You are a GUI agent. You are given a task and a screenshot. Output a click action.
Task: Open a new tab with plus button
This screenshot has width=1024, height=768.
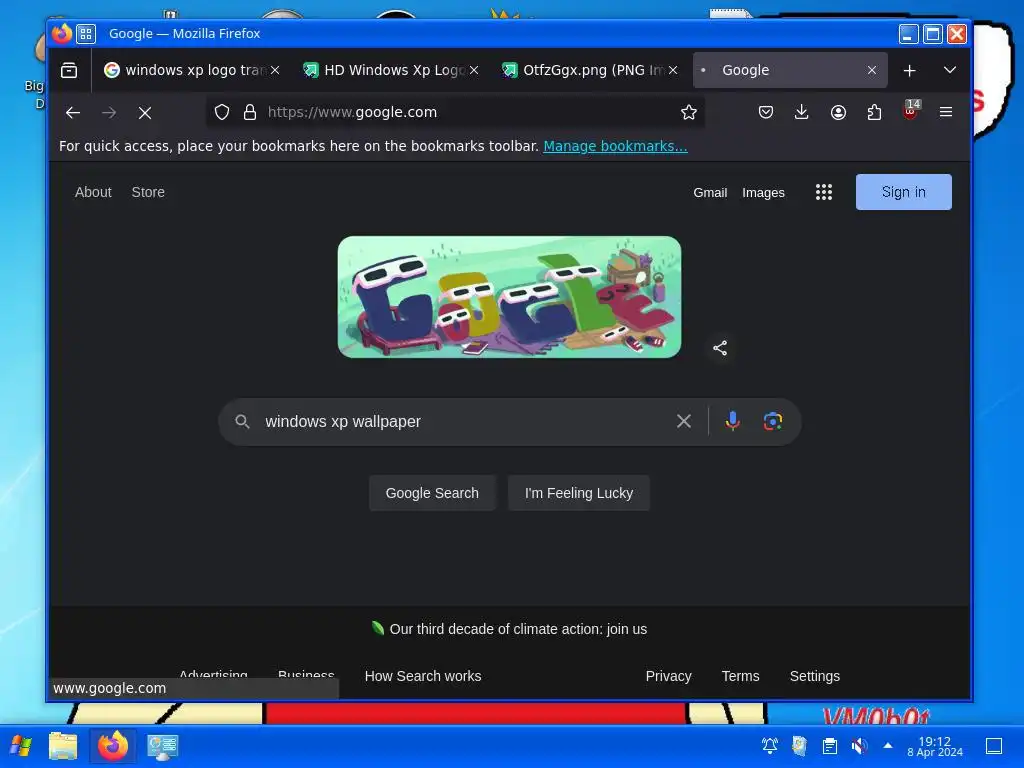click(909, 70)
